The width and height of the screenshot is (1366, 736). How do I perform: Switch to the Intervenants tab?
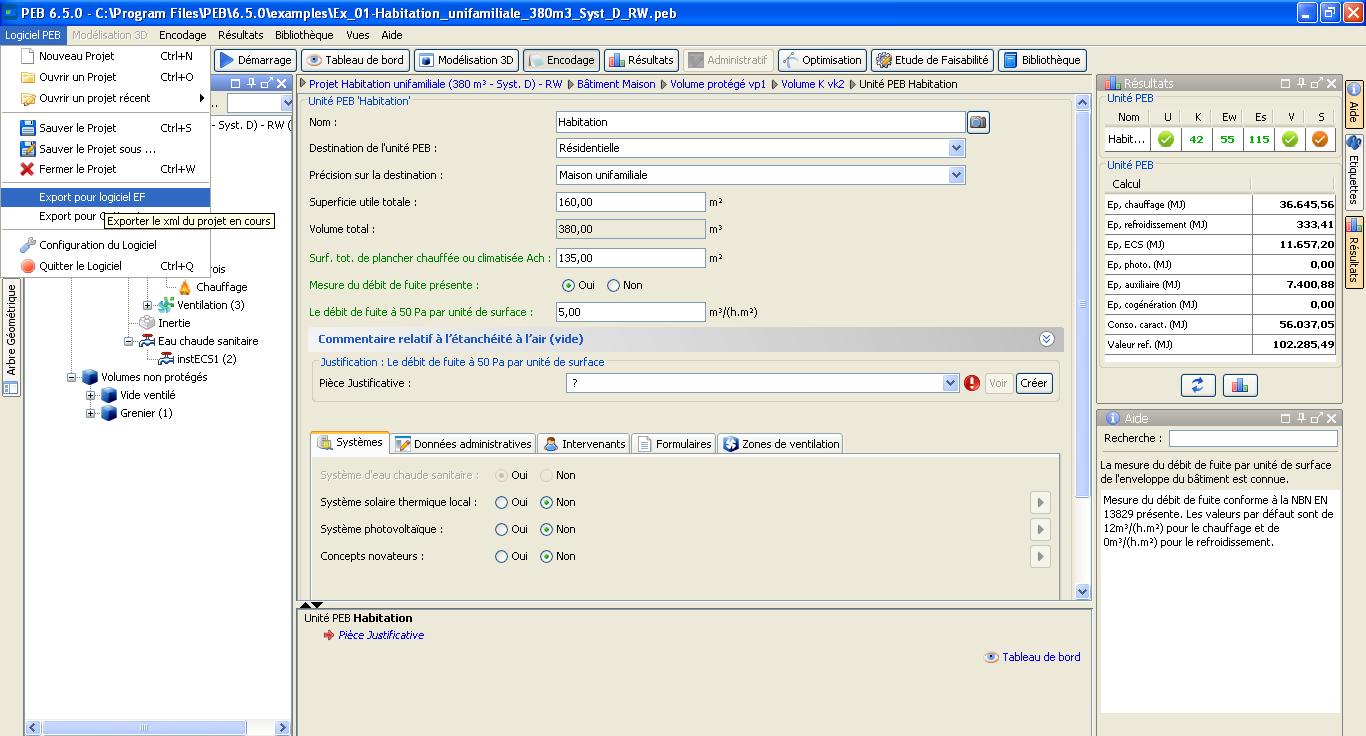[584, 444]
